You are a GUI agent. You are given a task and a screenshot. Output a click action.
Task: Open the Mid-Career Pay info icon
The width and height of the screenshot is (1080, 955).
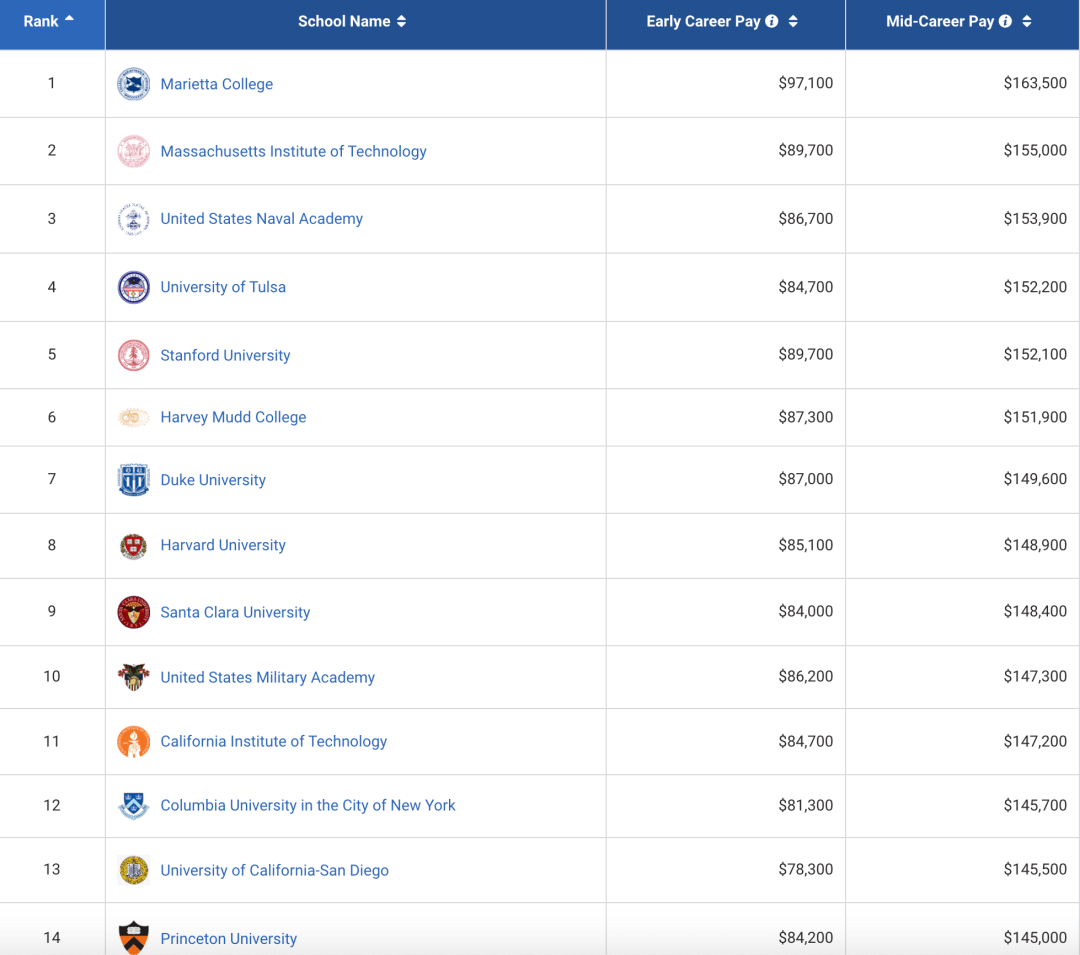click(1006, 21)
